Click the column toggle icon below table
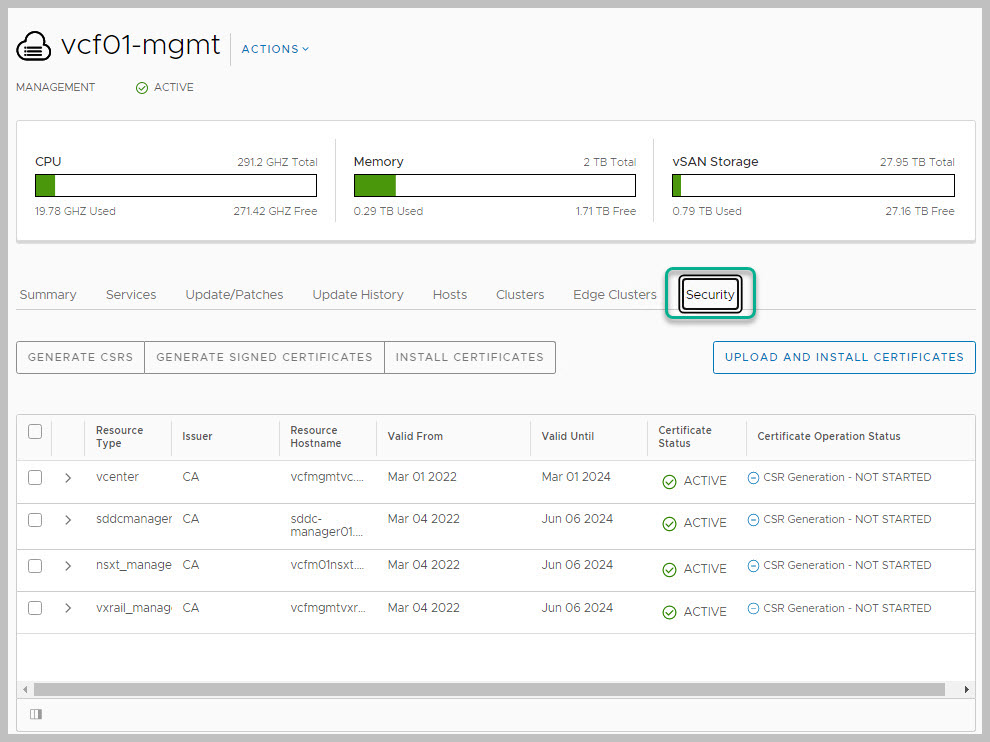Image resolution: width=990 pixels, height=742 pixels. point(36,714)
